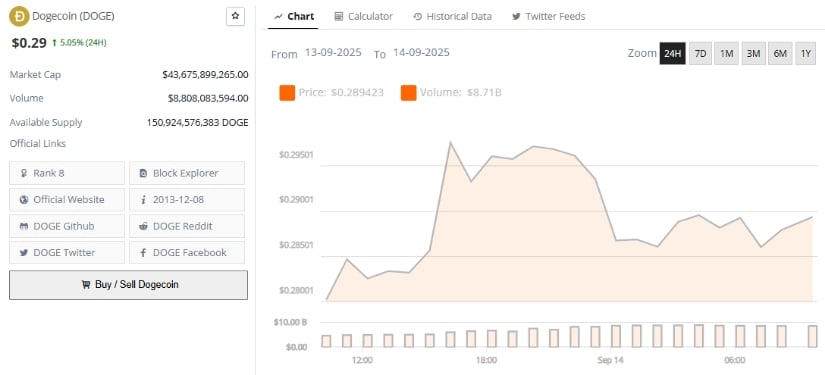Click the Available Supply value 150,924,576,383 DOGE
Viewport: 825px width, 375px height.
click(197, 123)
